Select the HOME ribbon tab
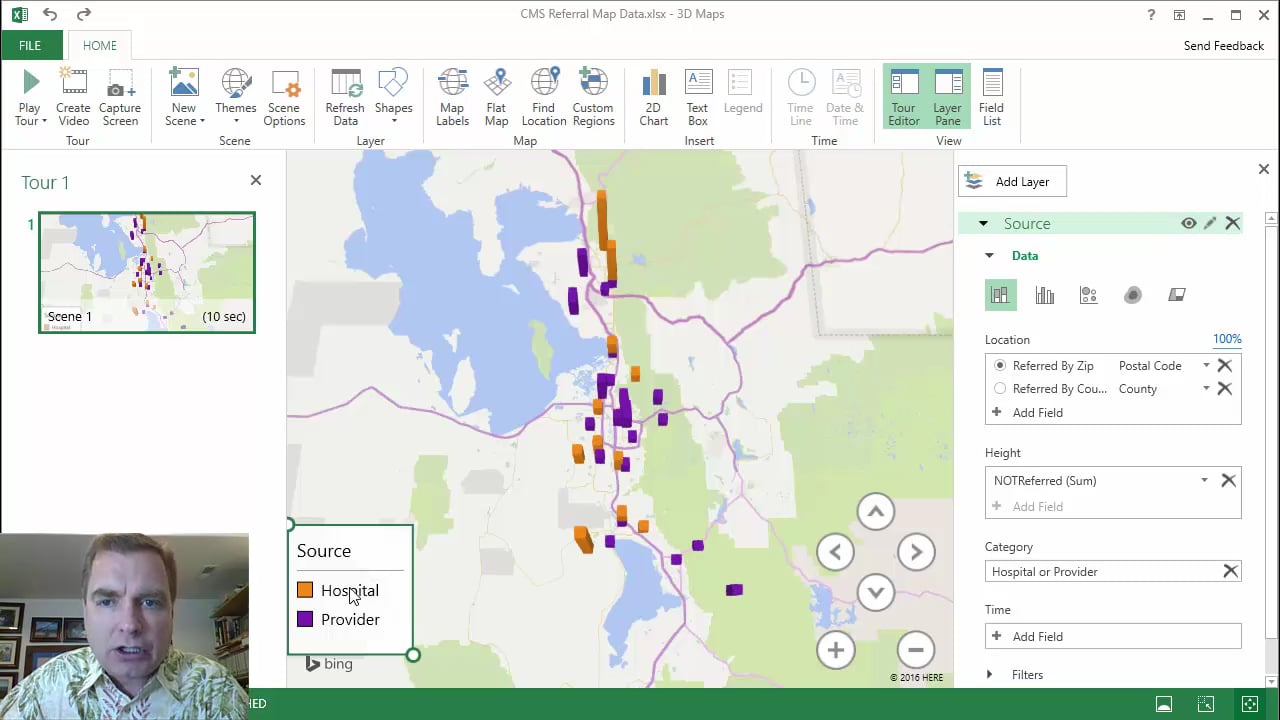The image size is (1280, 720). click(x=100, y=46)
